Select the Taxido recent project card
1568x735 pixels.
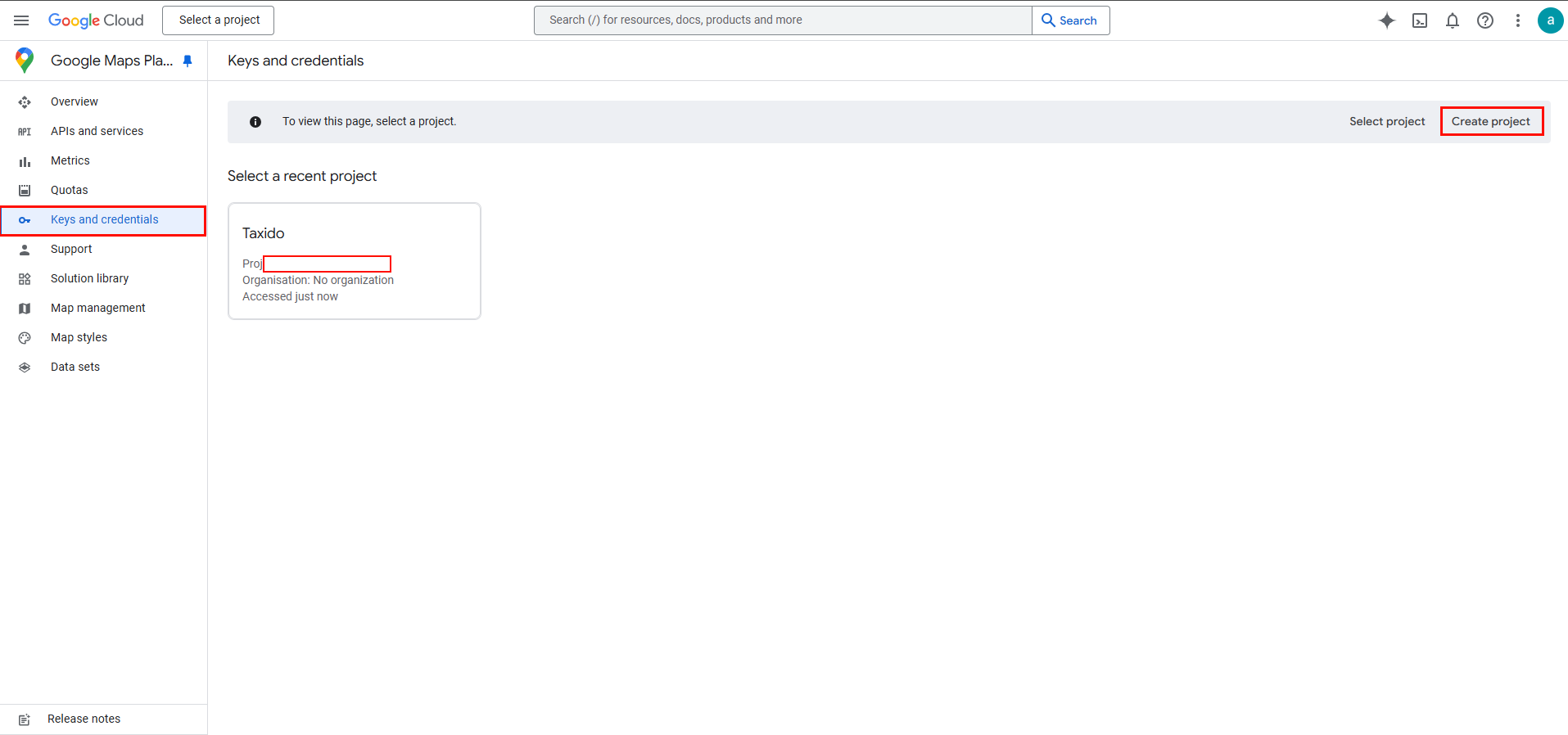(x=354, y=260)
